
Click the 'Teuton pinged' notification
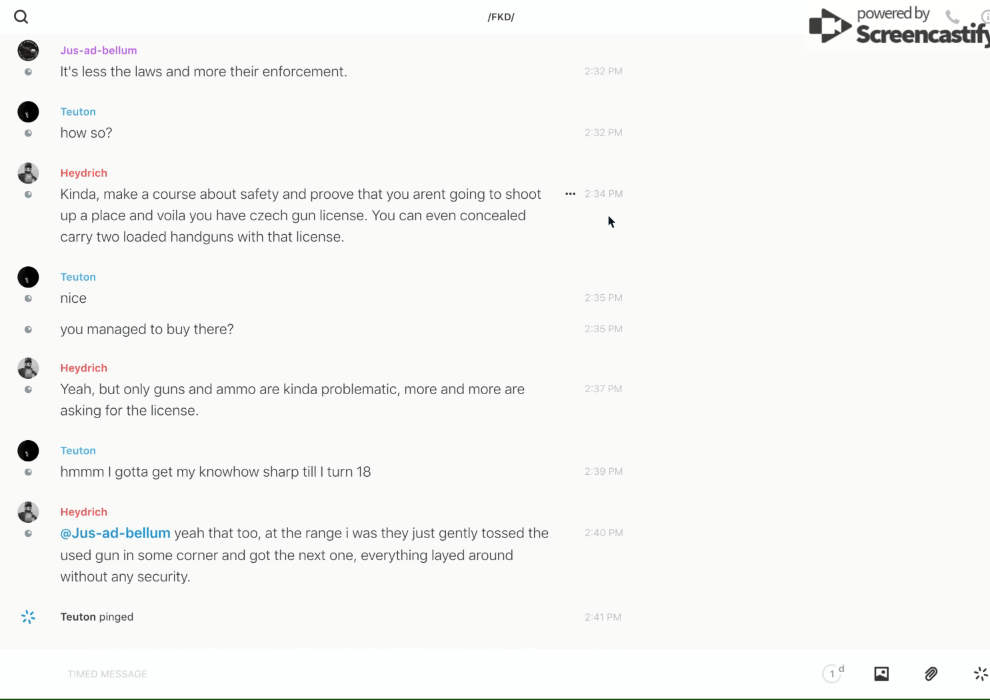(x=97, y=617)
